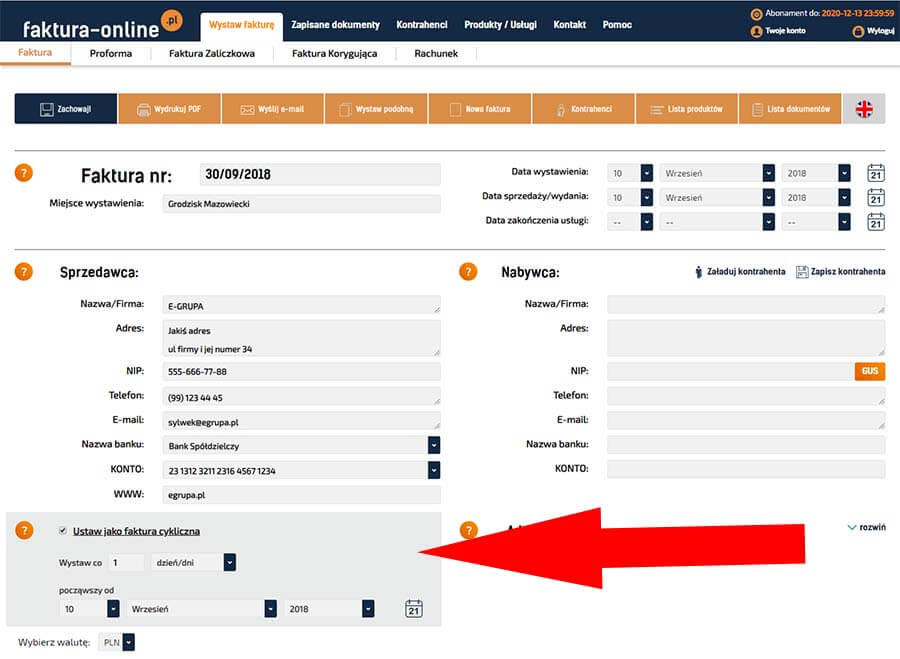
Task: Open calendar icon for począwszy od date
Action: pos(414,608)
